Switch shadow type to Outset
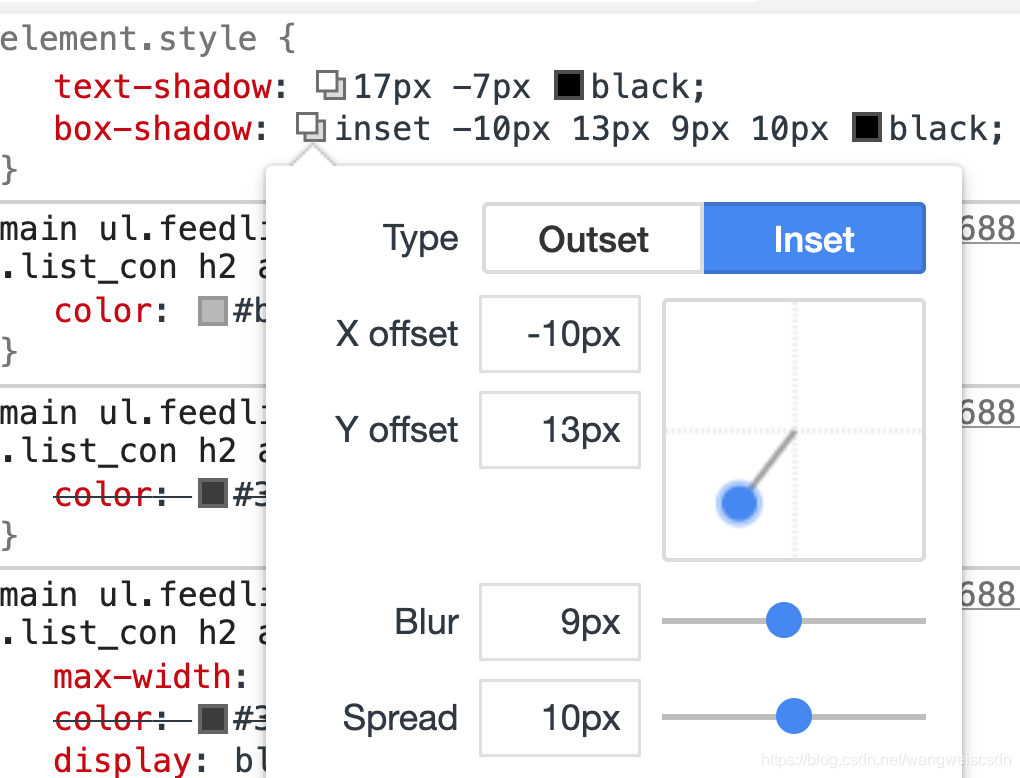This screenshot has width=1020, height=778. point(592,238)
